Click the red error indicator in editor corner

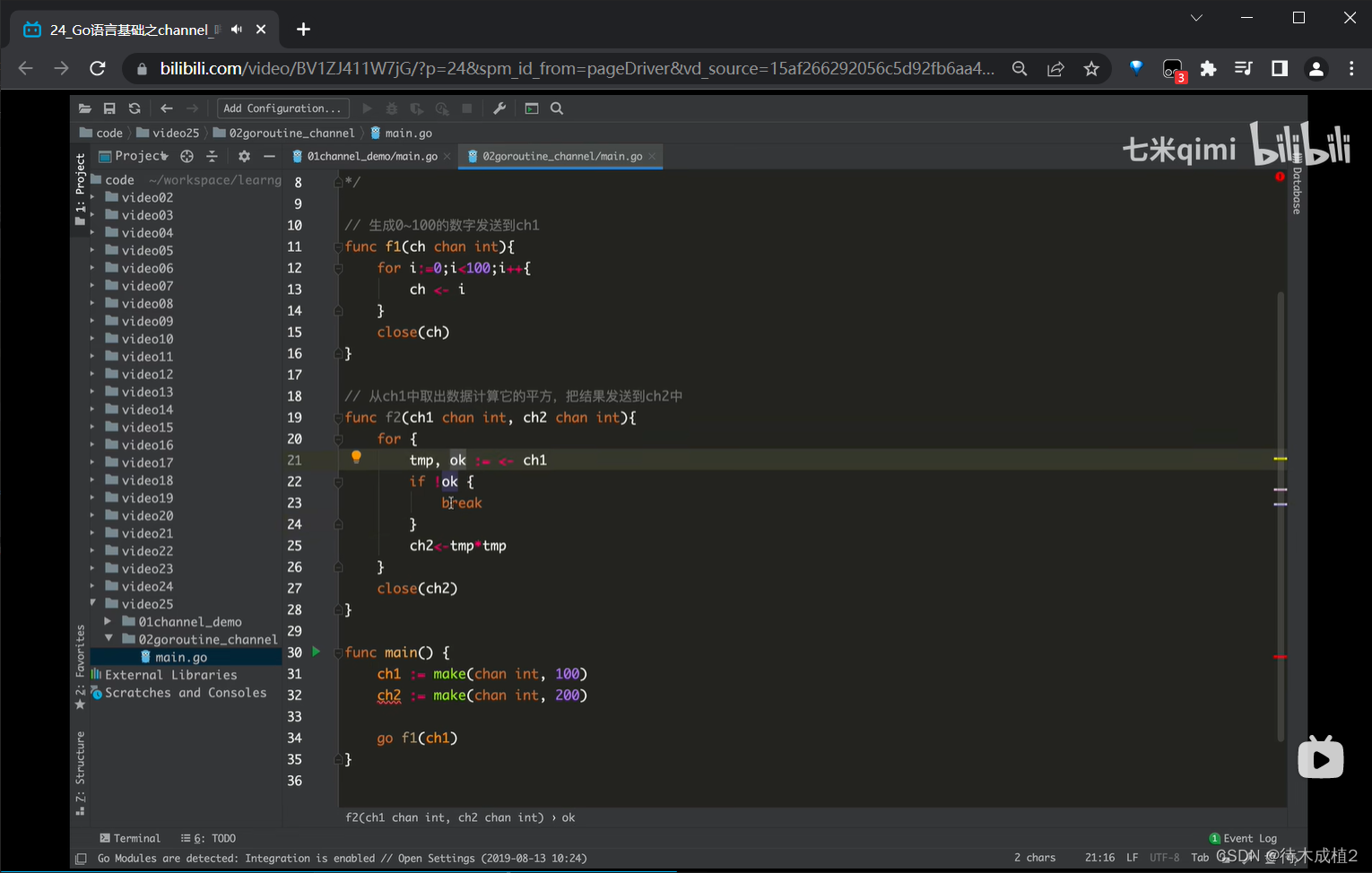tap(1280, 177)
